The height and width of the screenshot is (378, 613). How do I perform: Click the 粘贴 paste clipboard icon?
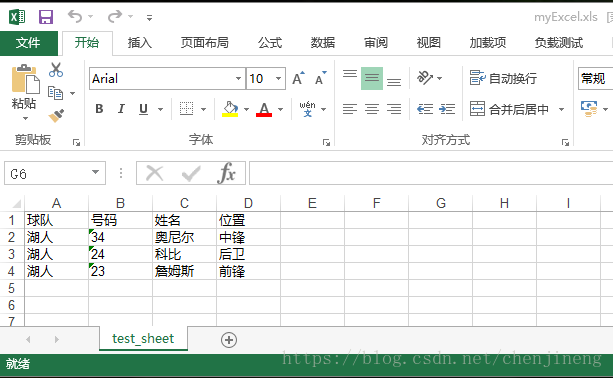click(25, 79)
